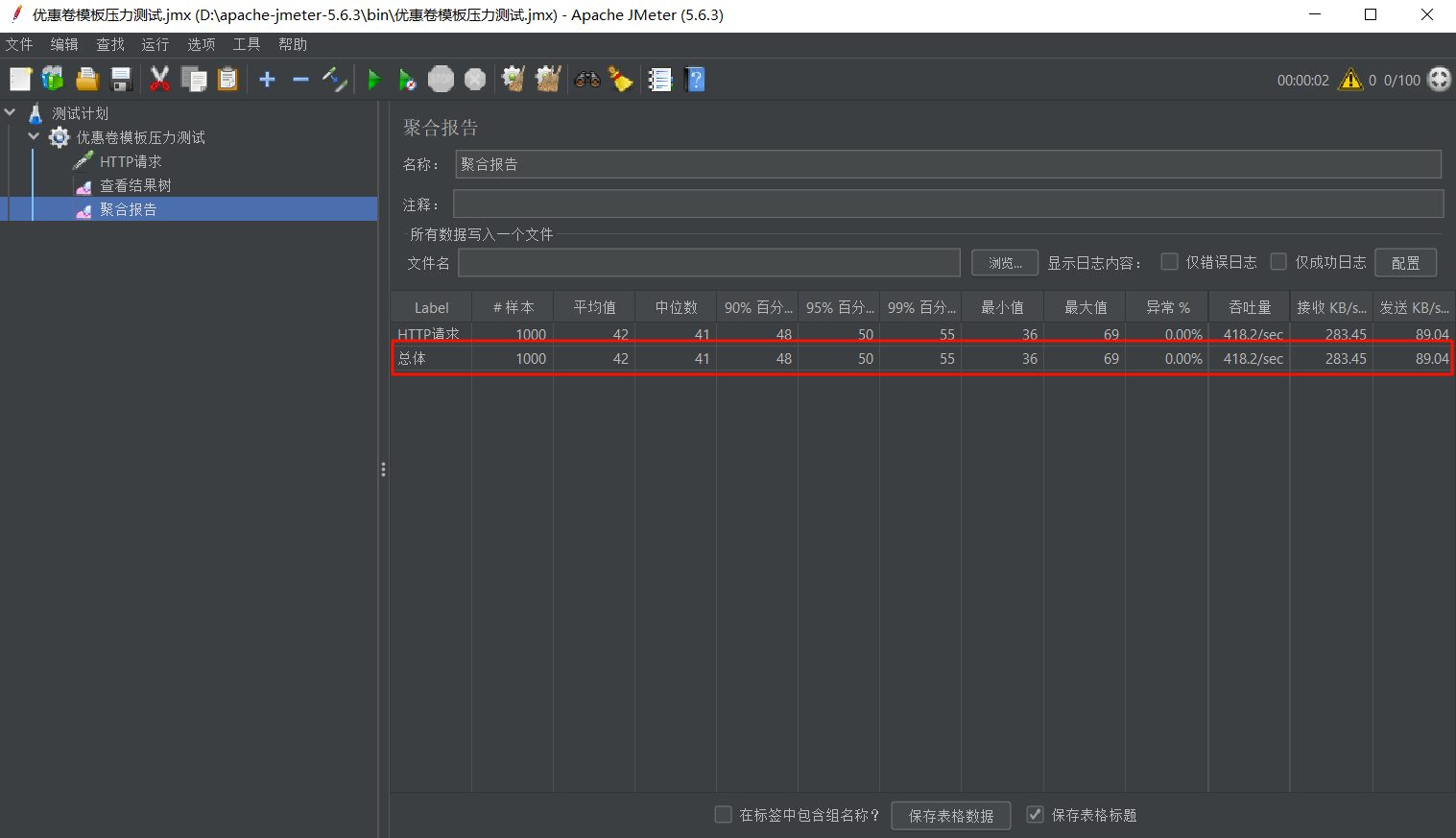The height and width of the screenshot is (838, 1456).
Task: Clear all results with Clear All icon
Action: coord(548,80)
